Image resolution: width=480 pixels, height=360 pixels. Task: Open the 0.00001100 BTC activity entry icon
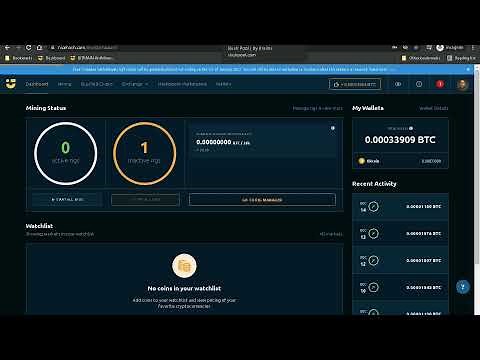tap(373, 206)
